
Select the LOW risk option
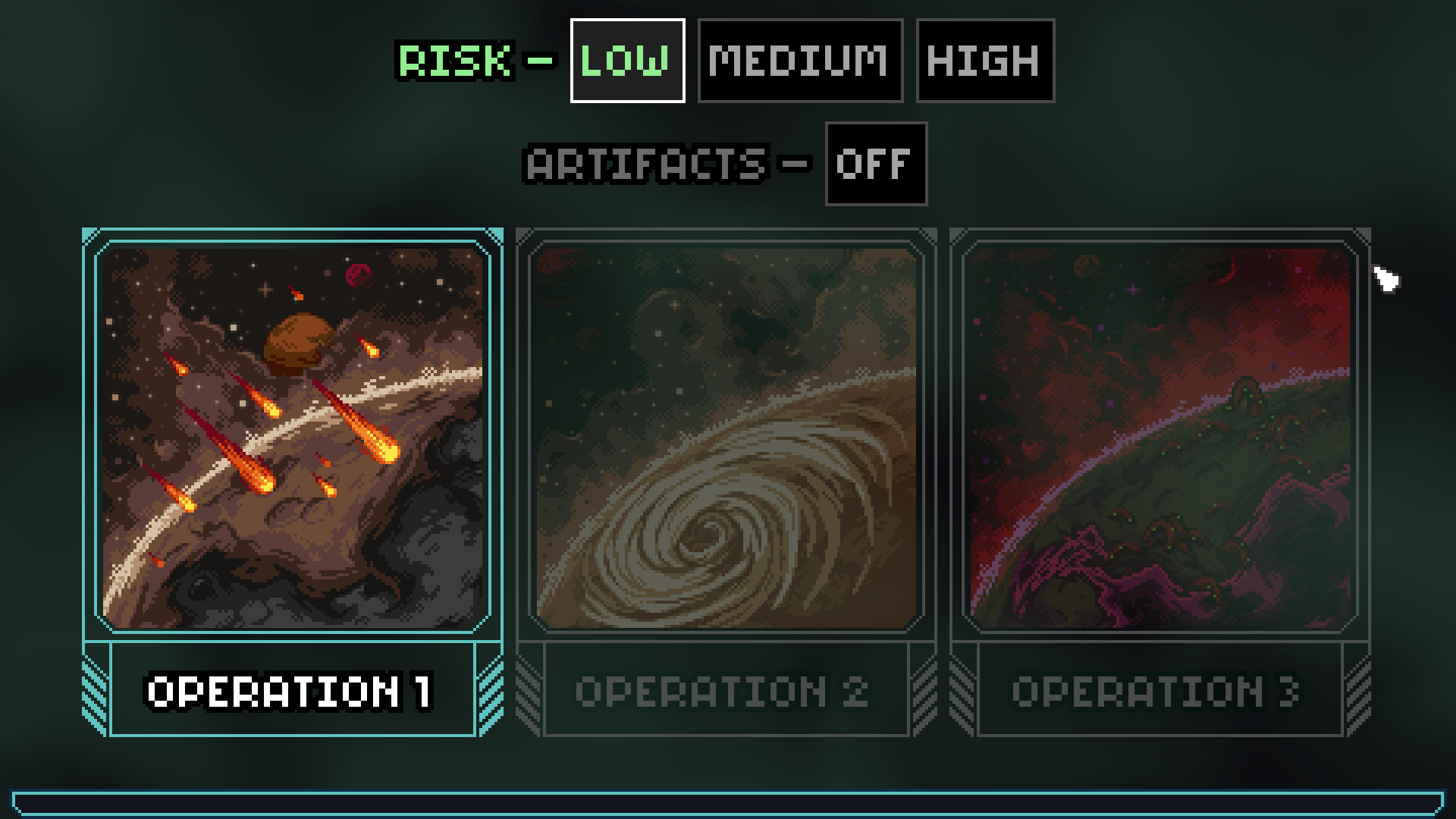627,61
